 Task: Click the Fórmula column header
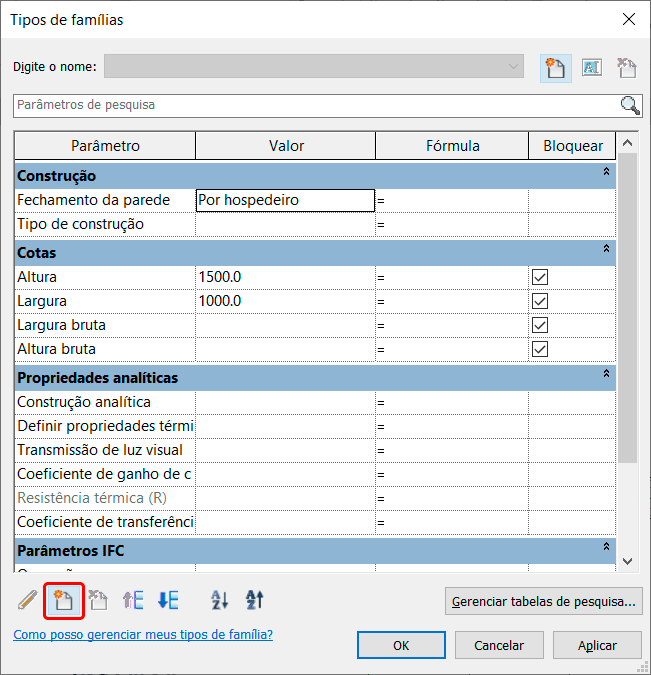(452, 146)
